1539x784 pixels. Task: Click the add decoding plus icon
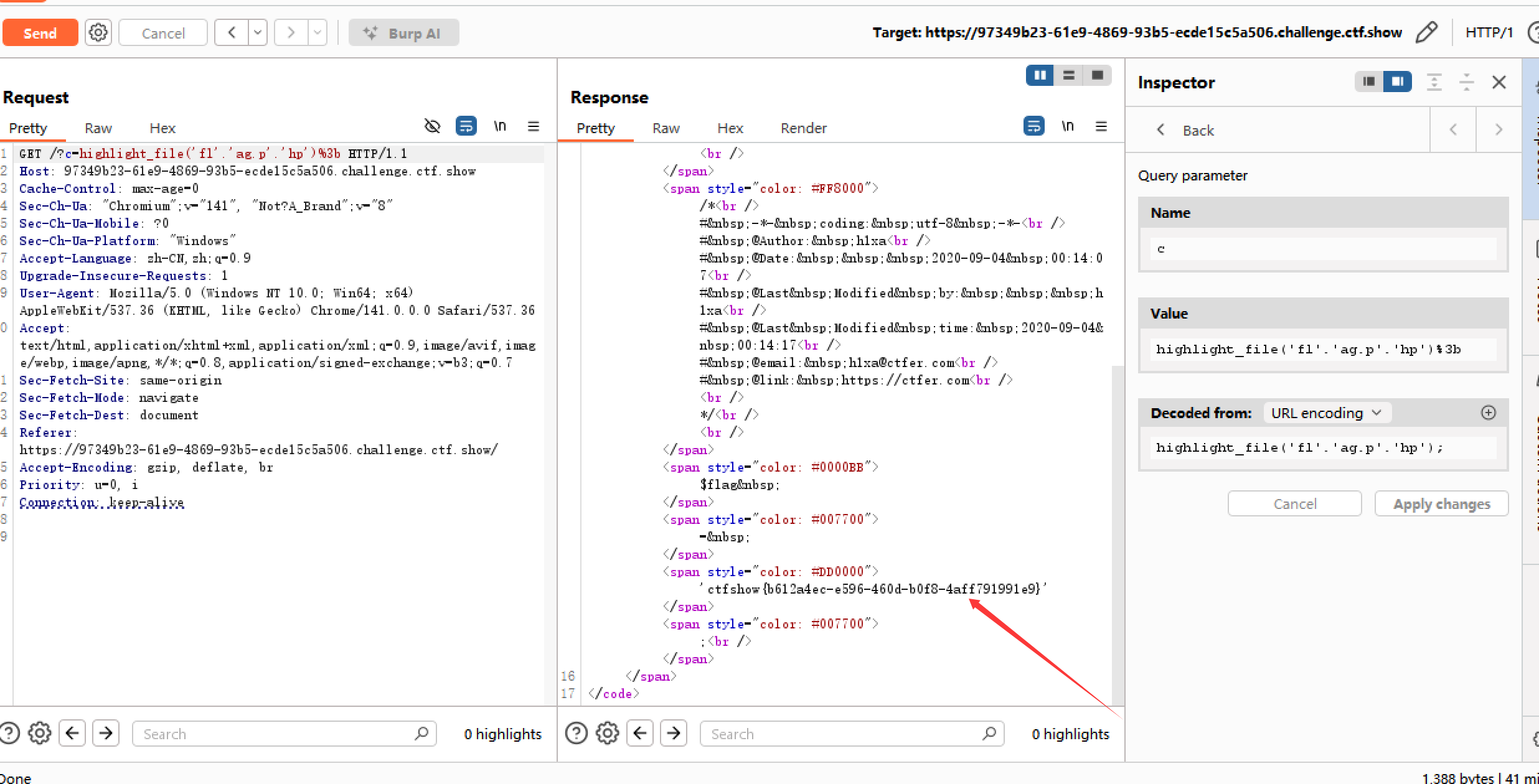(1488, 413)
